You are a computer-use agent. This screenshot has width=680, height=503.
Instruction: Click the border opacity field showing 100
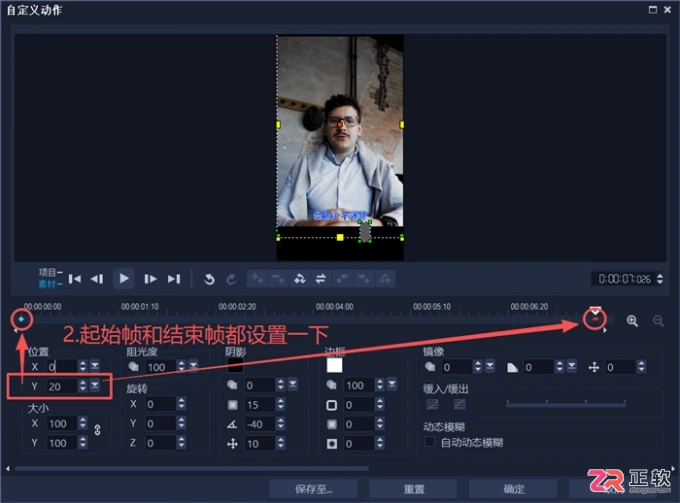pos(359,385)
